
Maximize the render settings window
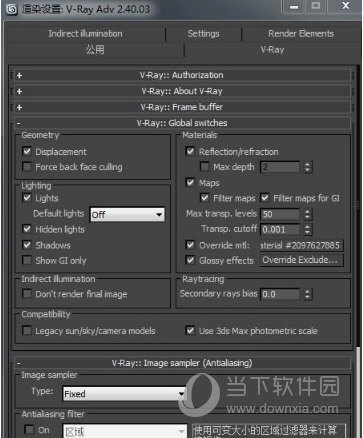coord(316,7)
